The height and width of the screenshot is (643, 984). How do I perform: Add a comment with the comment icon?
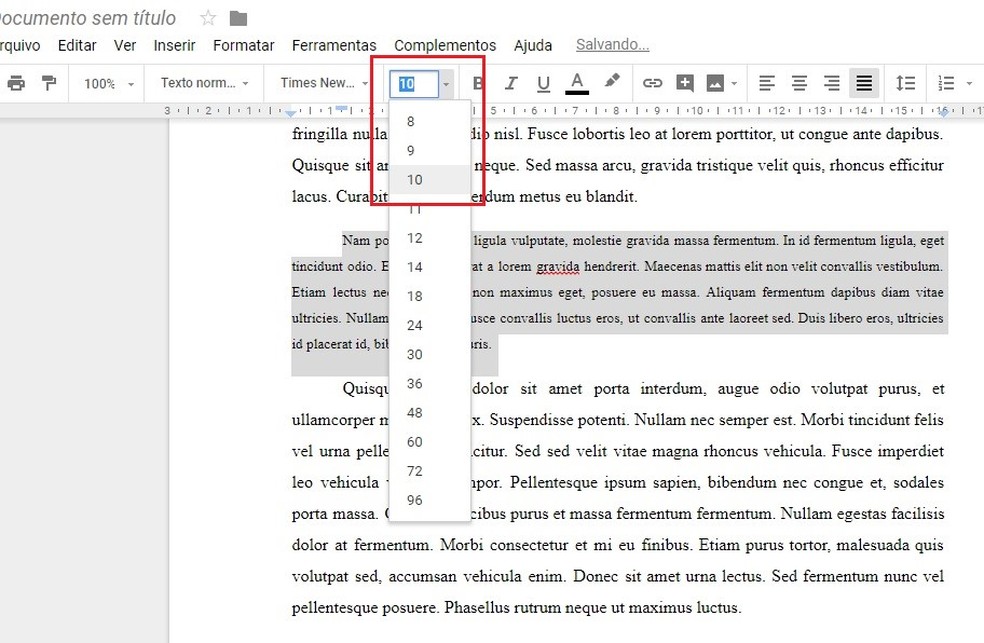(686, 83)
